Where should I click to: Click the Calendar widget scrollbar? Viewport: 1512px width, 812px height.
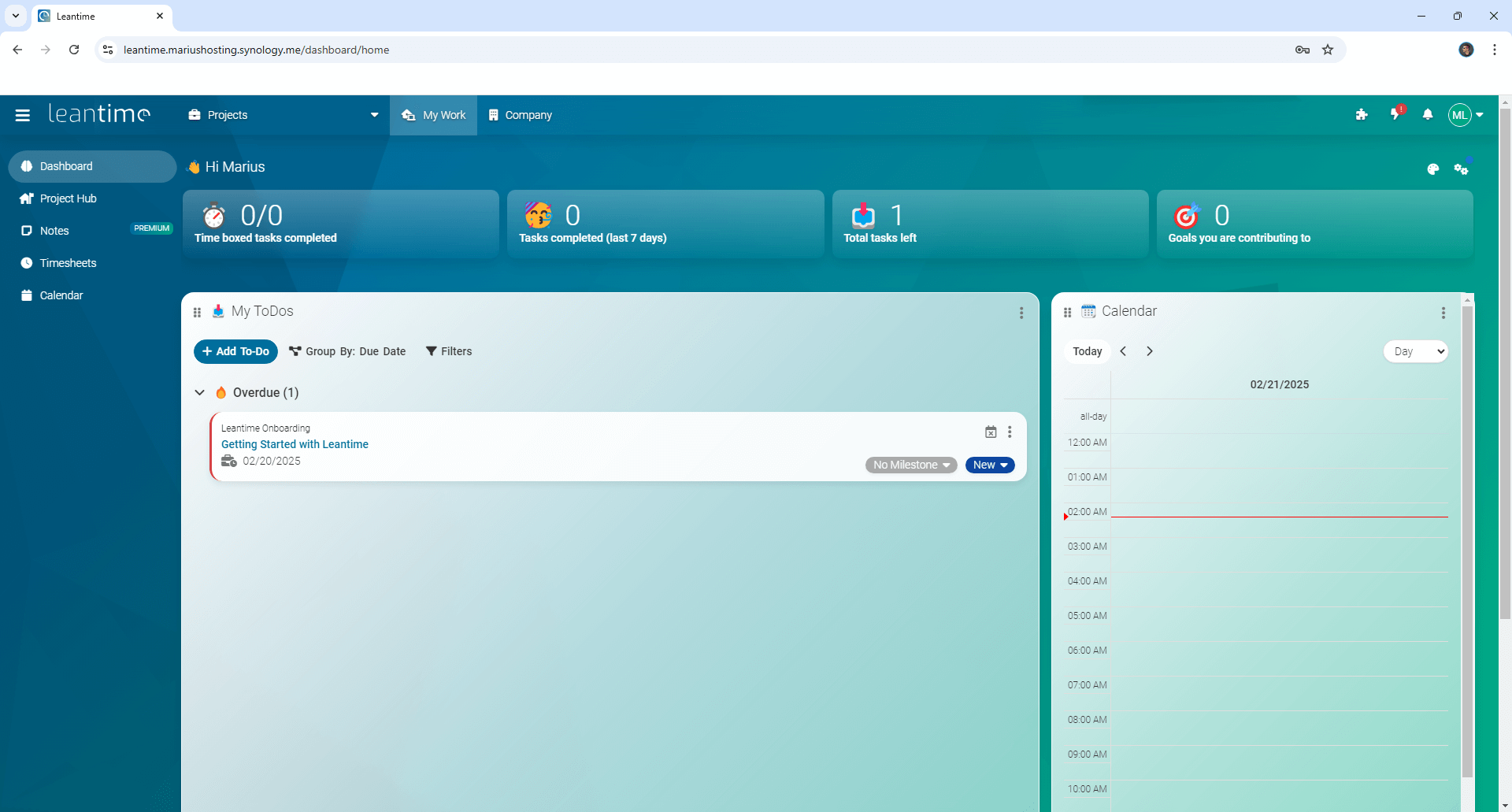pos(1467,541)
